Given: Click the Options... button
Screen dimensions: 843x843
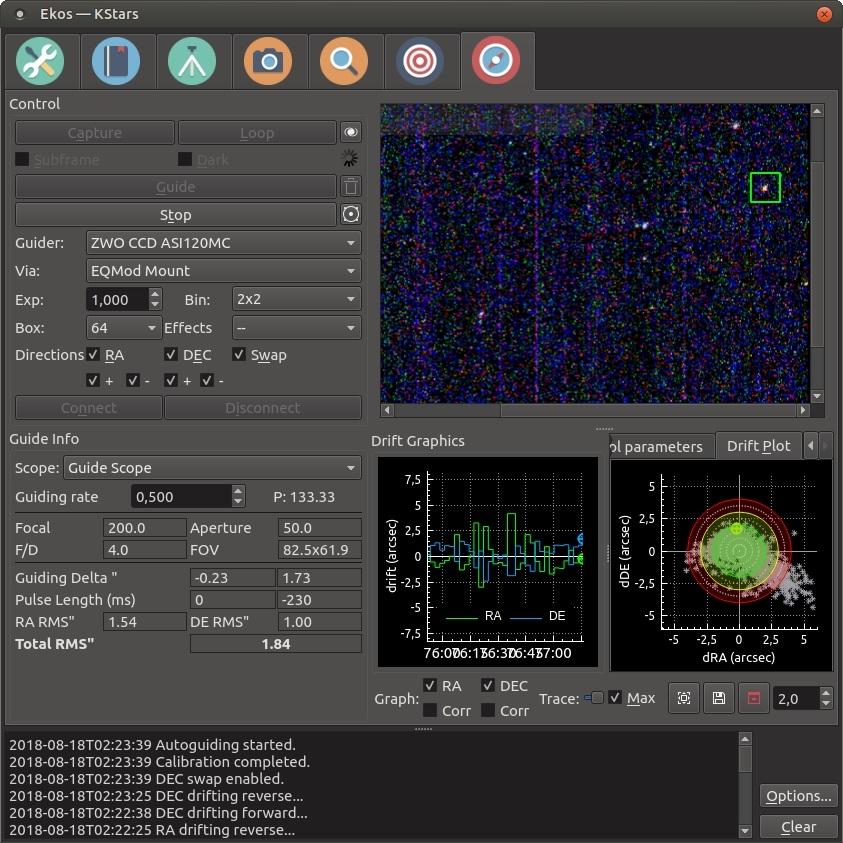Looking at the screenshot, I should [798, 796].
